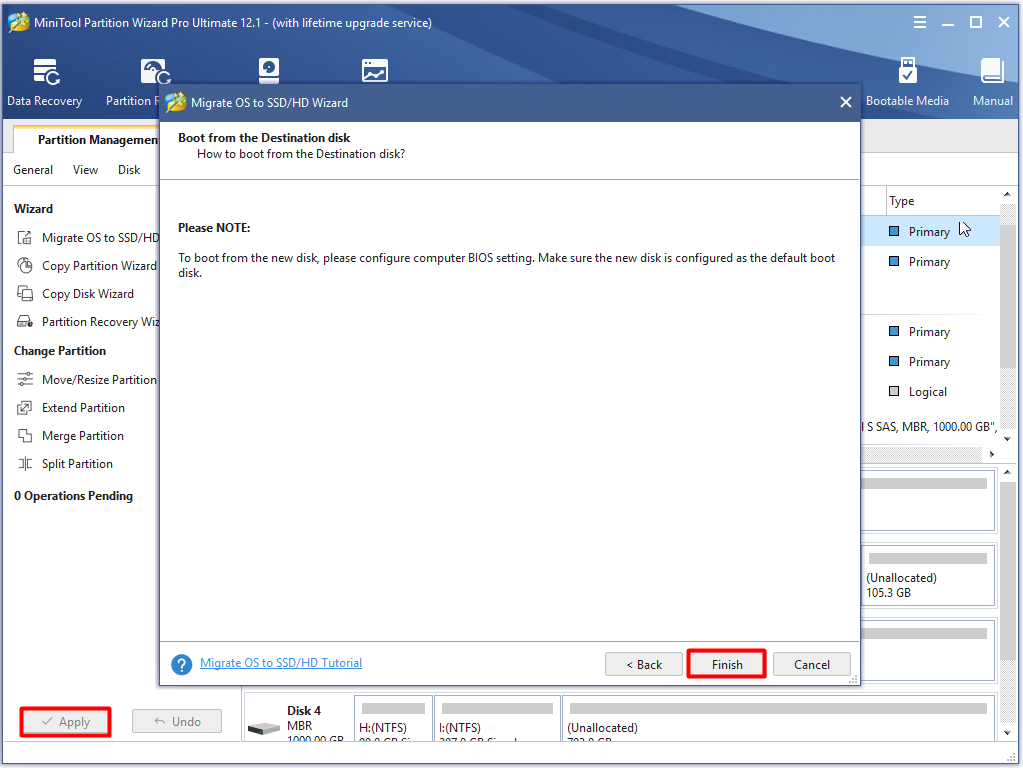Click the partition list horizontal scroll right arrow
The image size is (1023, 768).
992,454
